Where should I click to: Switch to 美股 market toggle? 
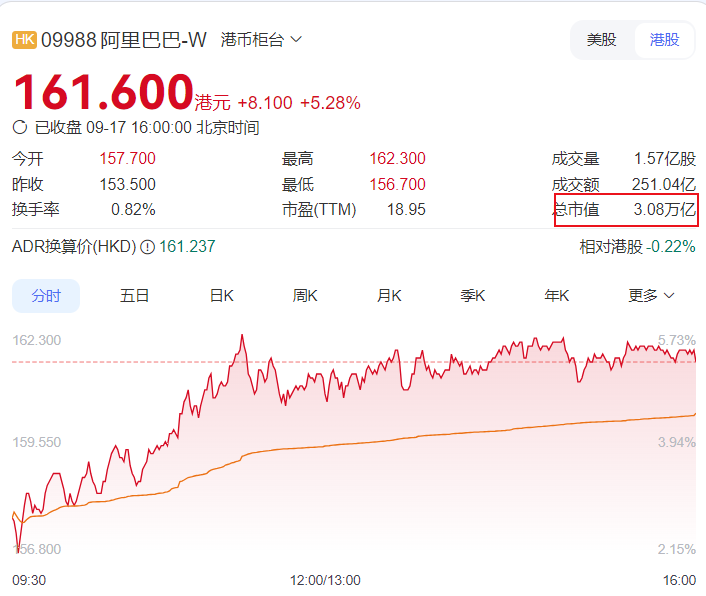pyautogui.click(x=601, y=40)
